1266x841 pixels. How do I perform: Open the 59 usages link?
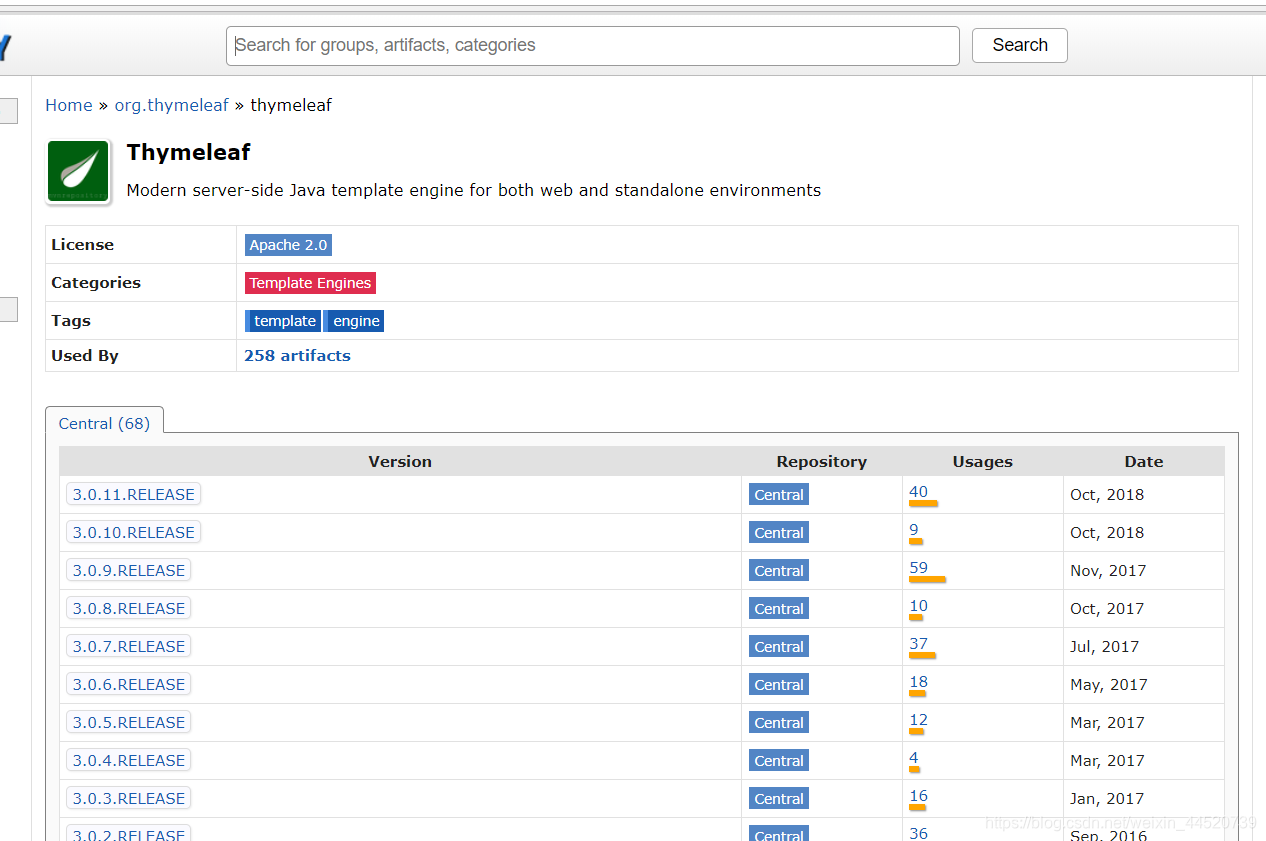click(x=919, y=568)
